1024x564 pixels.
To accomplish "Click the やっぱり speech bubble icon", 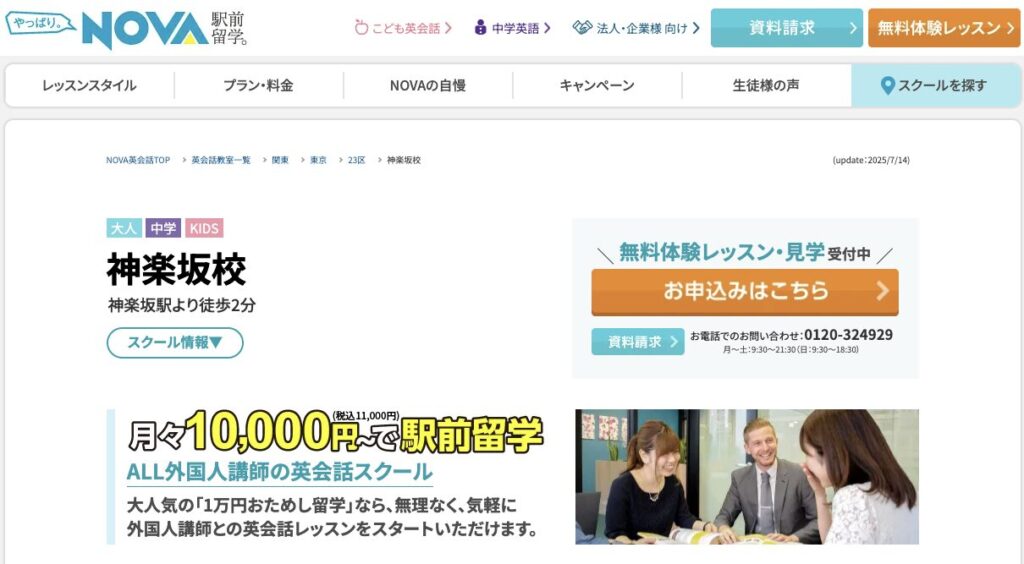I will tap(40, 24).
